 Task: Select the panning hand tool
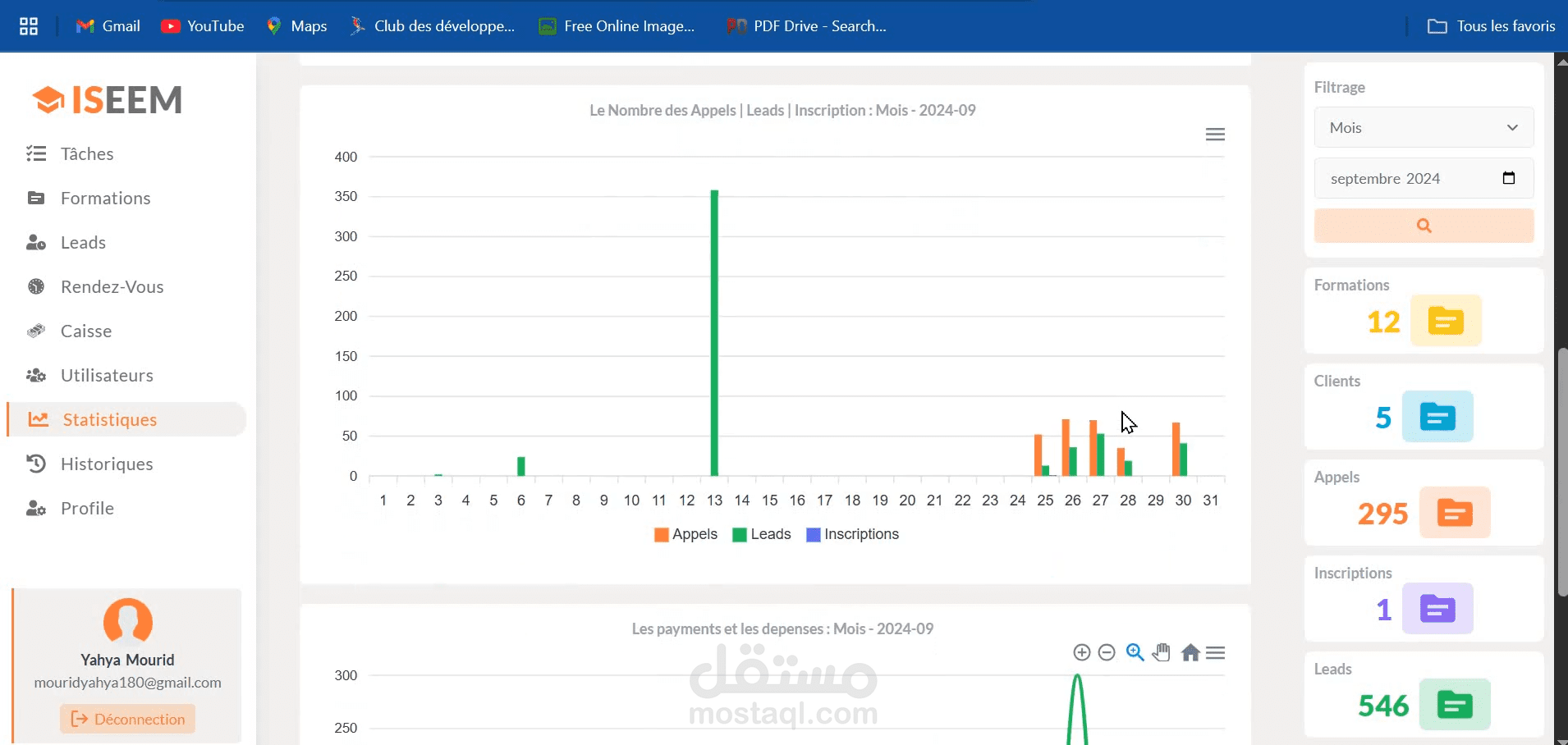coord(1162,652)
